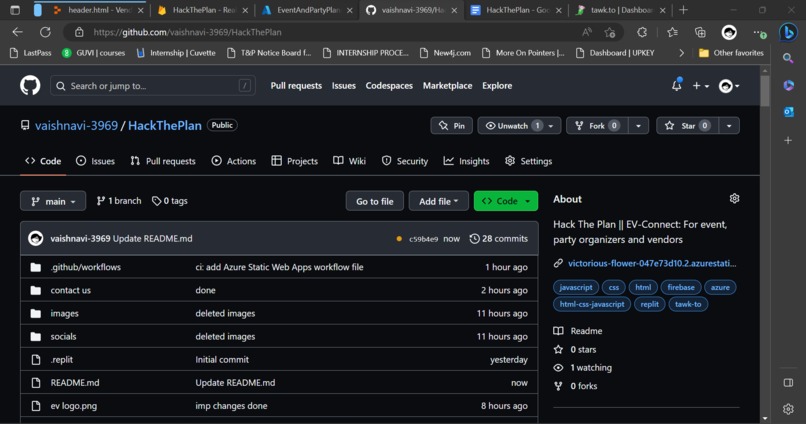Open the contact us folder
This screenshot has height=424, width=806.
click(70, 290)
